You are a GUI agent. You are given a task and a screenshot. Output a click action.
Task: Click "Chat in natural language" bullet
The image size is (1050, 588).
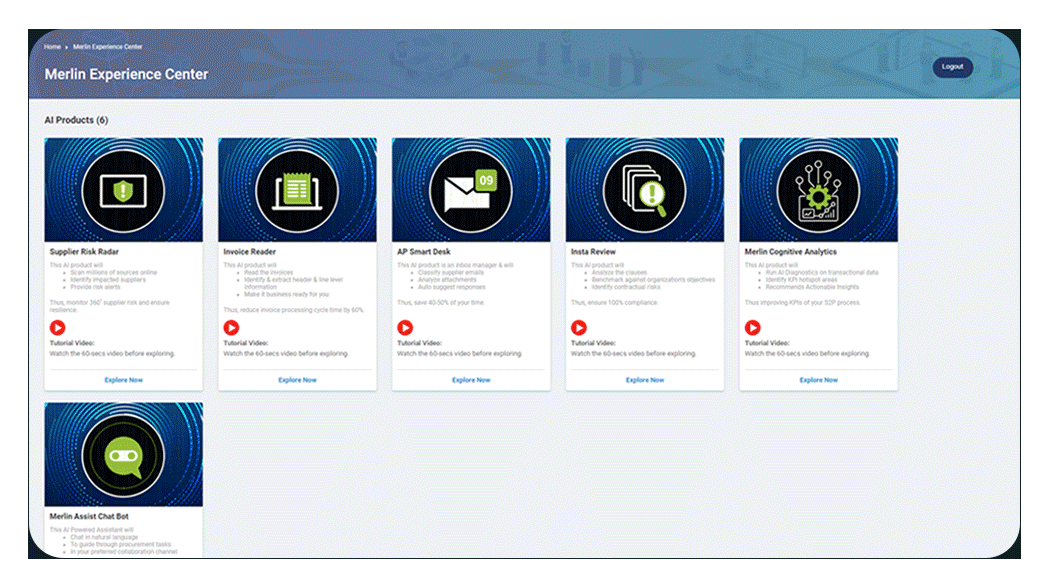click(104, 537)
